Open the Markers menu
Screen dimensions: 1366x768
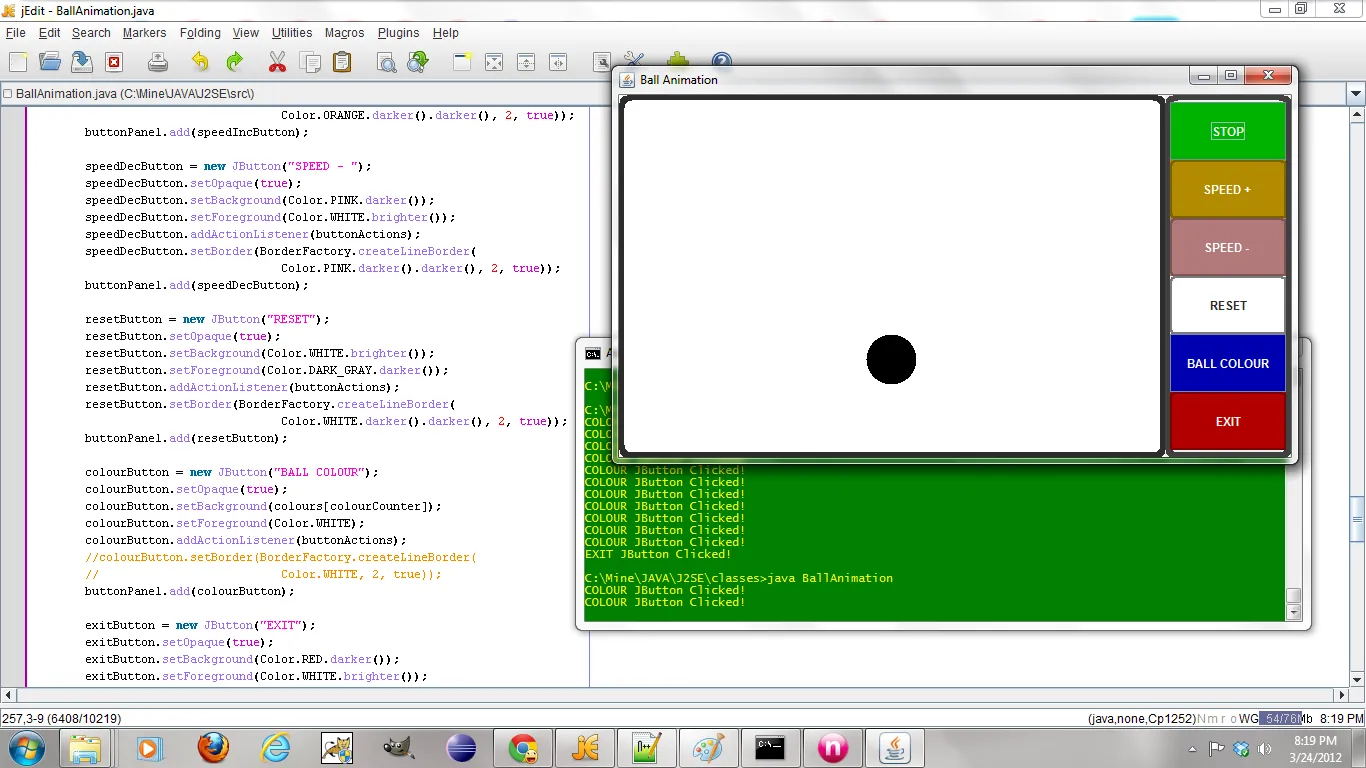click(144, 33)
